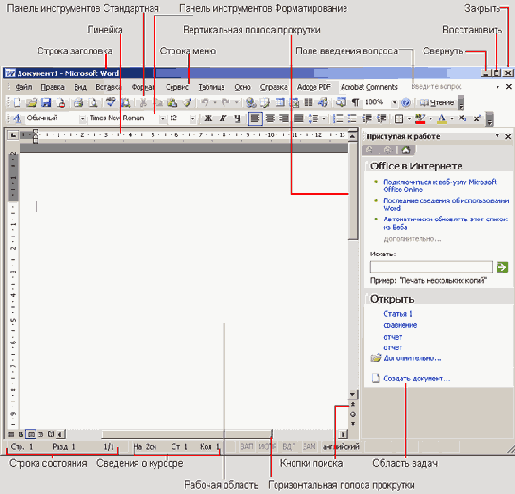Toggle Align Left paragraph alignment

click(255, 118)
